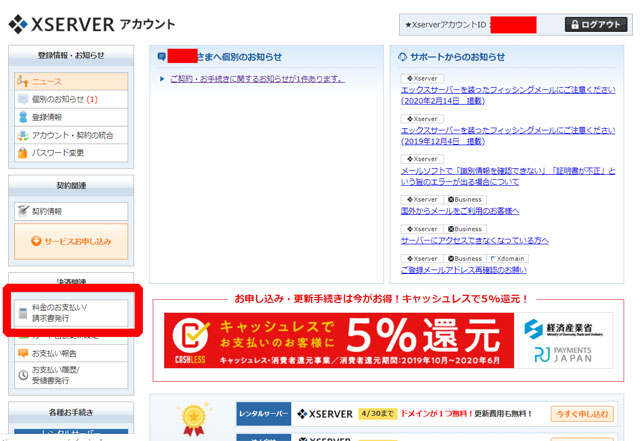Image resolution: width=640 pixels, height=441 pixels.
Task: Click the icon beside アカウント・契約の統合
Action: point(24,135)
